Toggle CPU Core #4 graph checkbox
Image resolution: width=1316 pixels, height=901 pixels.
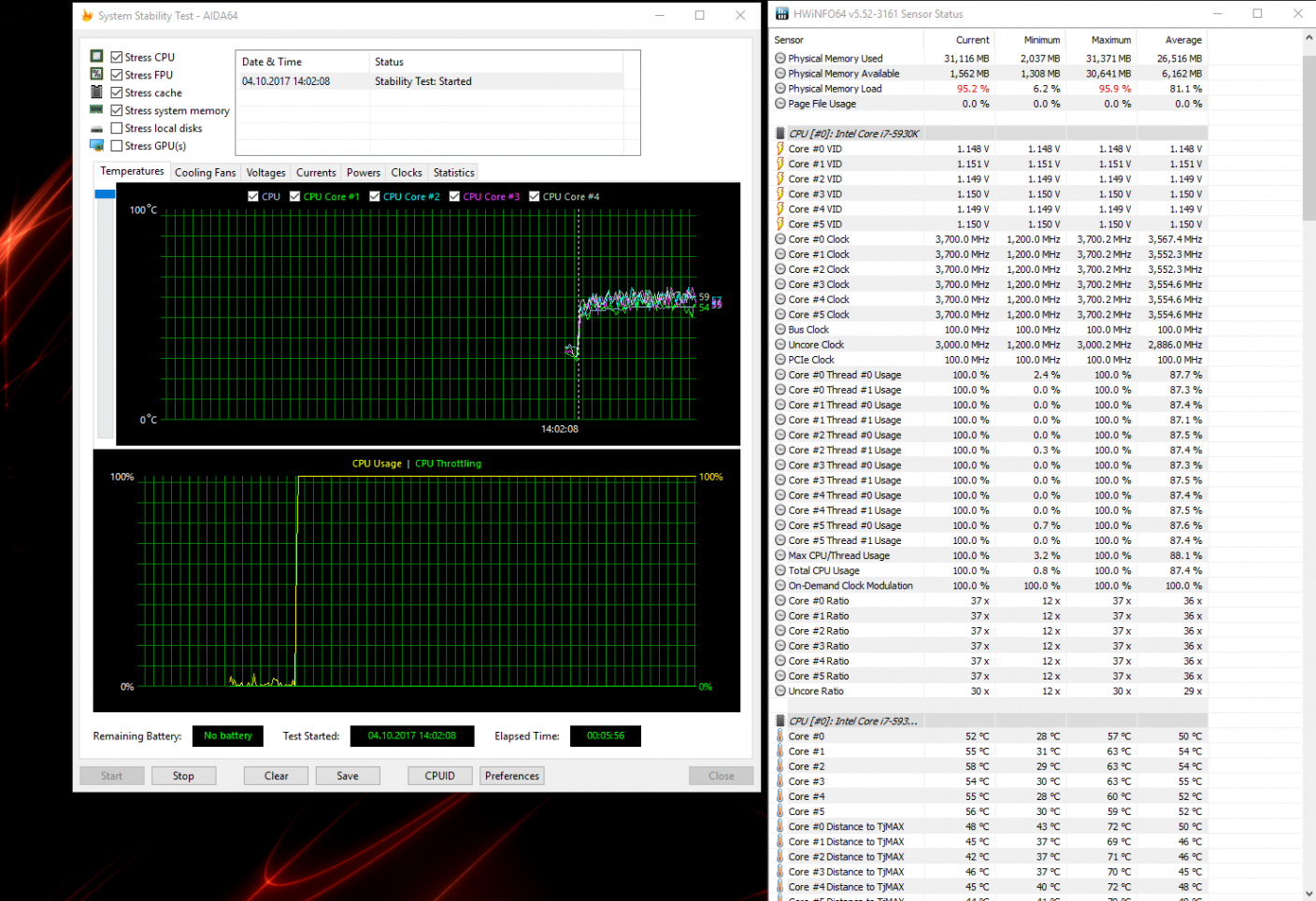pos(535,196)
